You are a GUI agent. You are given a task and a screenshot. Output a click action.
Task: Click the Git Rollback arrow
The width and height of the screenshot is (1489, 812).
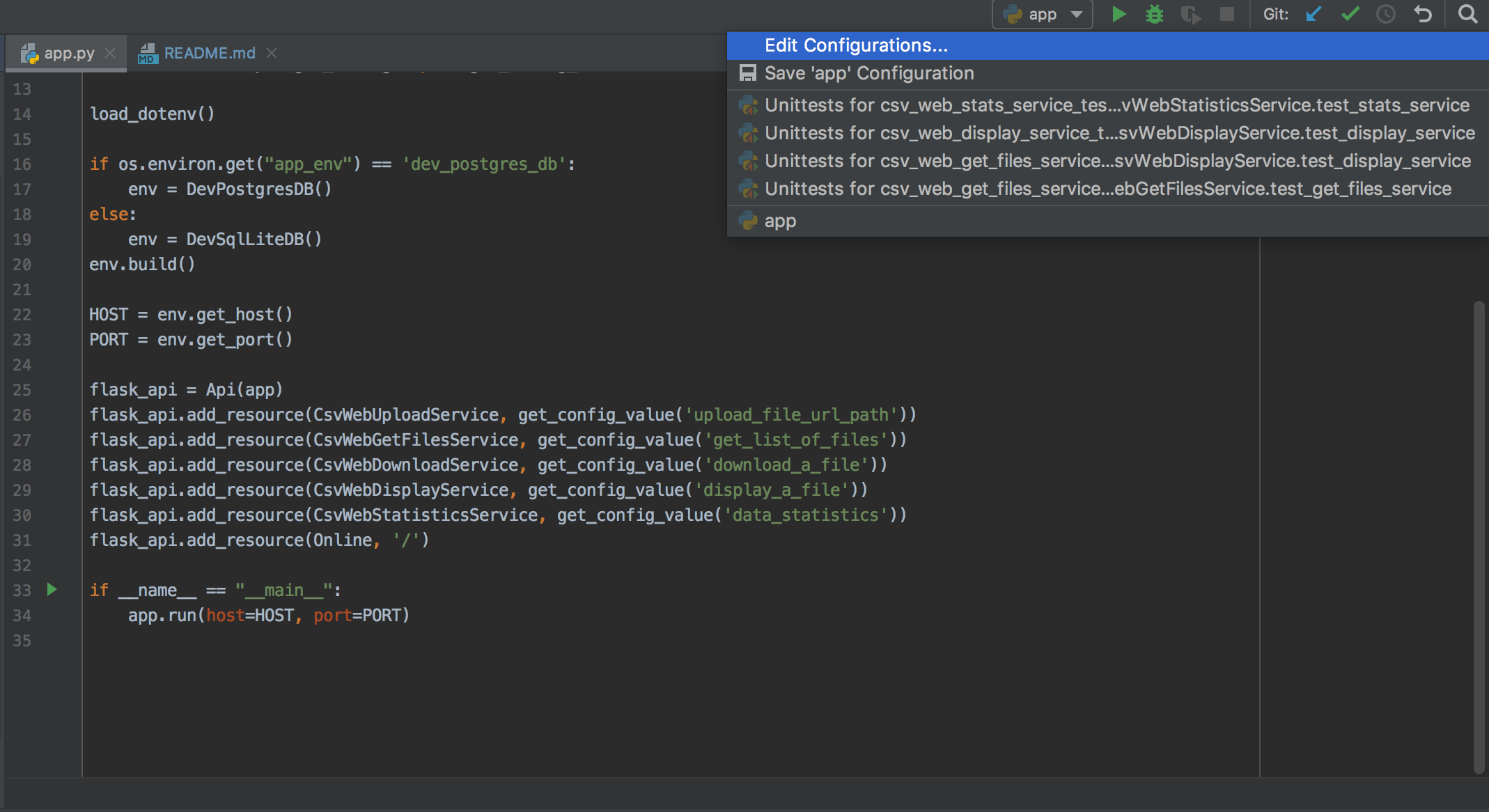1423,14
